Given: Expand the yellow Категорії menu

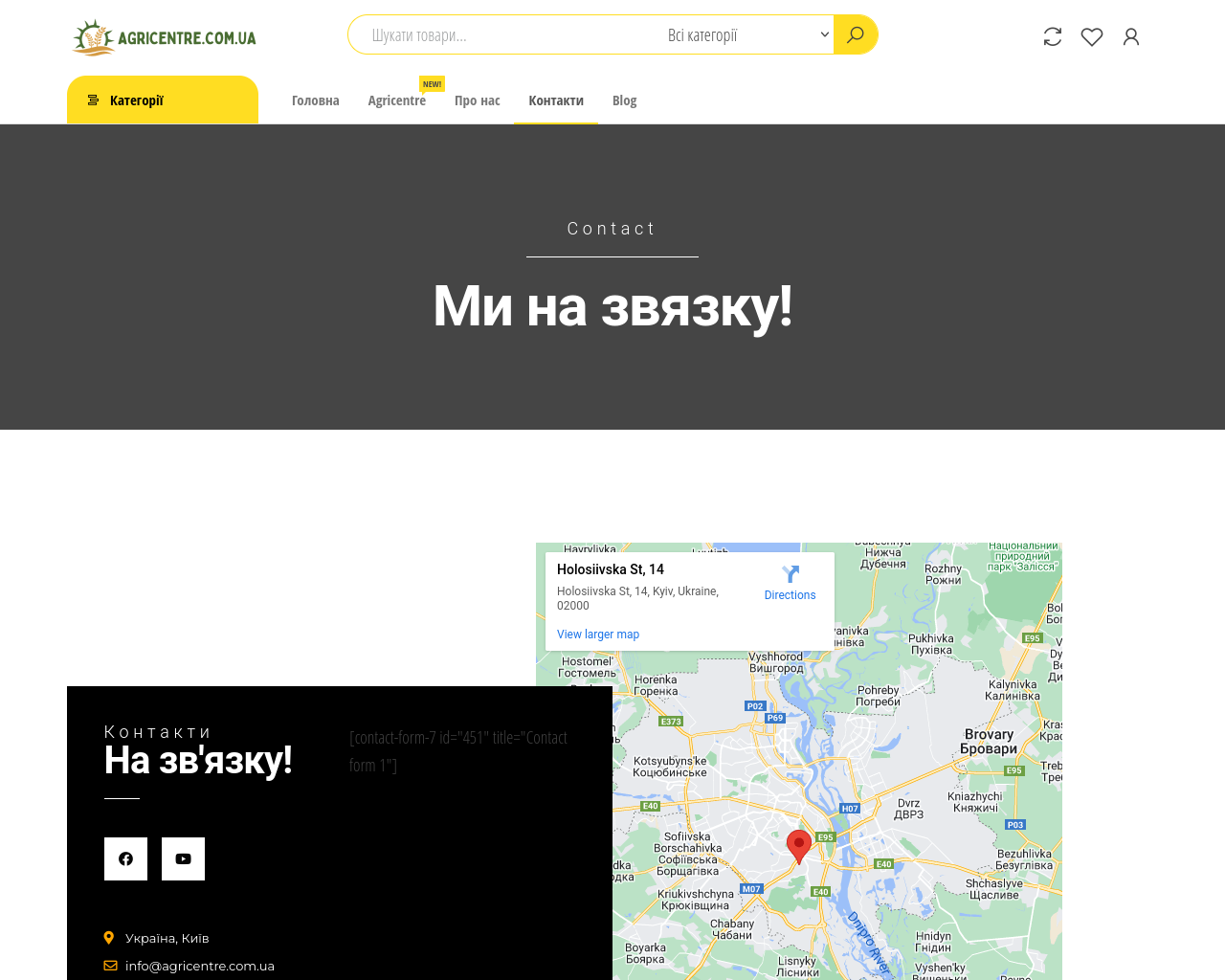Looking at the screenshot, I should coord(163,100).
